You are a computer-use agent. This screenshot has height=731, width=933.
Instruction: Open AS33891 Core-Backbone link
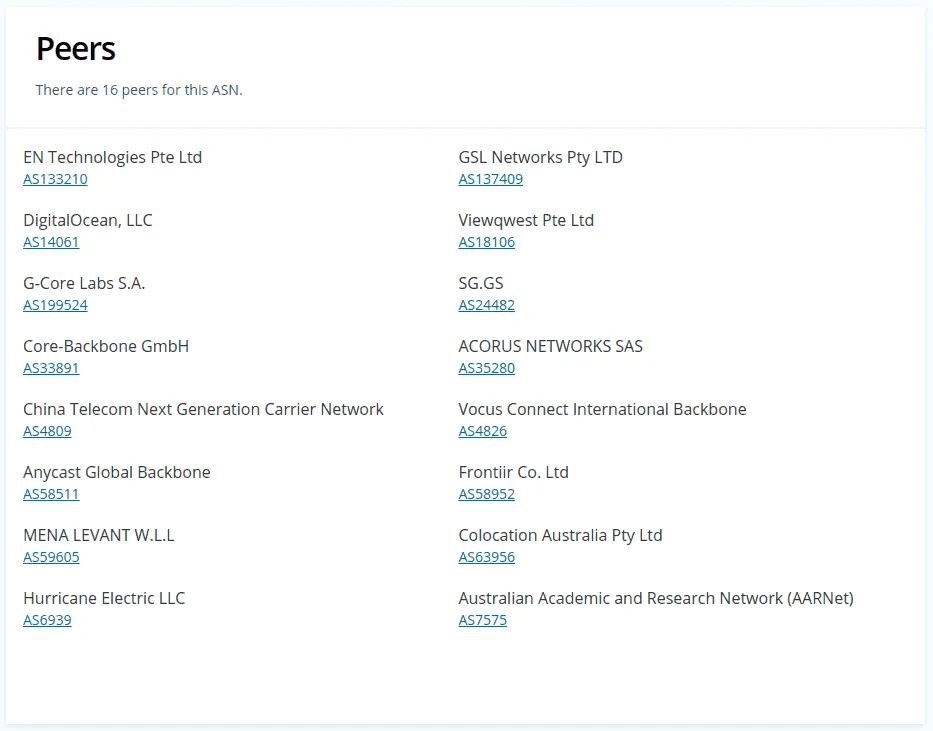pyautogui.click(x=51, y=368)
